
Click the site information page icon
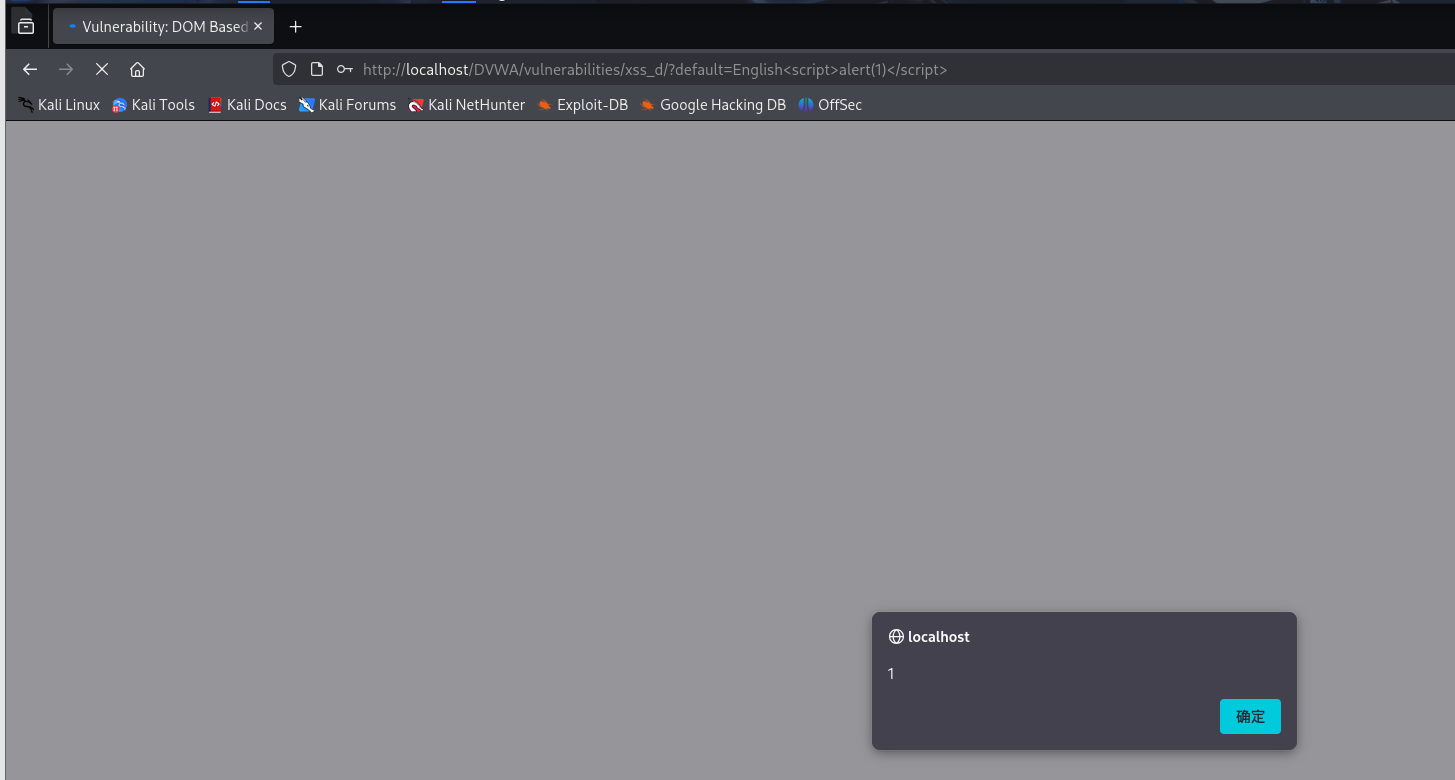point(317,69)
